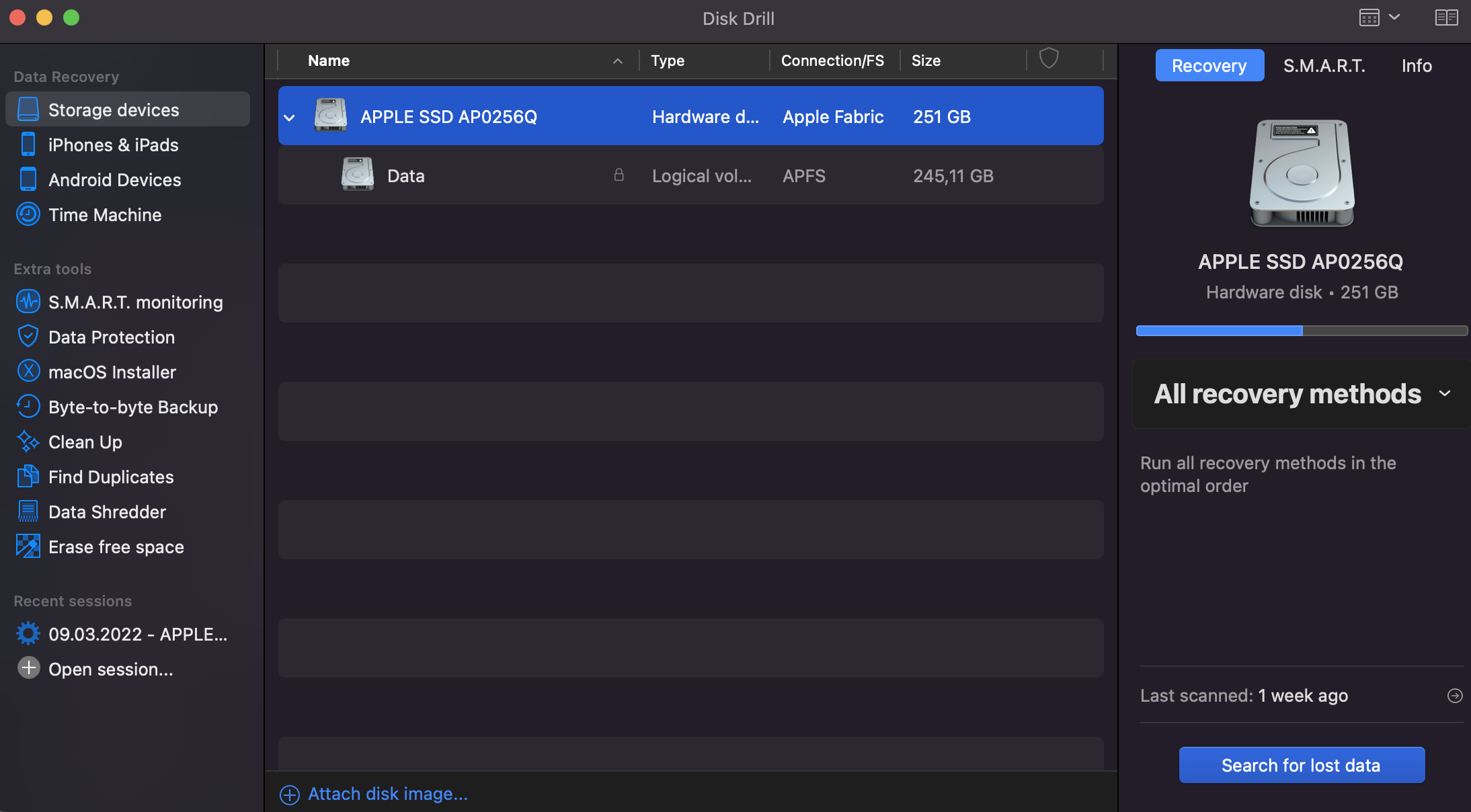1471x812 pixels.
Task: Switch to the Info tab
Action: tap(1416, 64)
